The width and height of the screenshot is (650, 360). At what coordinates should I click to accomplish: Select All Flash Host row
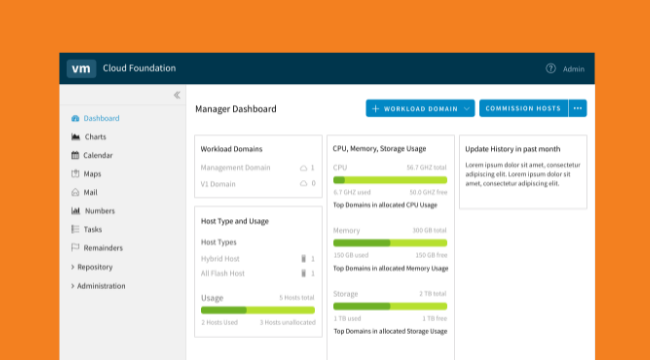pos(258,273)
